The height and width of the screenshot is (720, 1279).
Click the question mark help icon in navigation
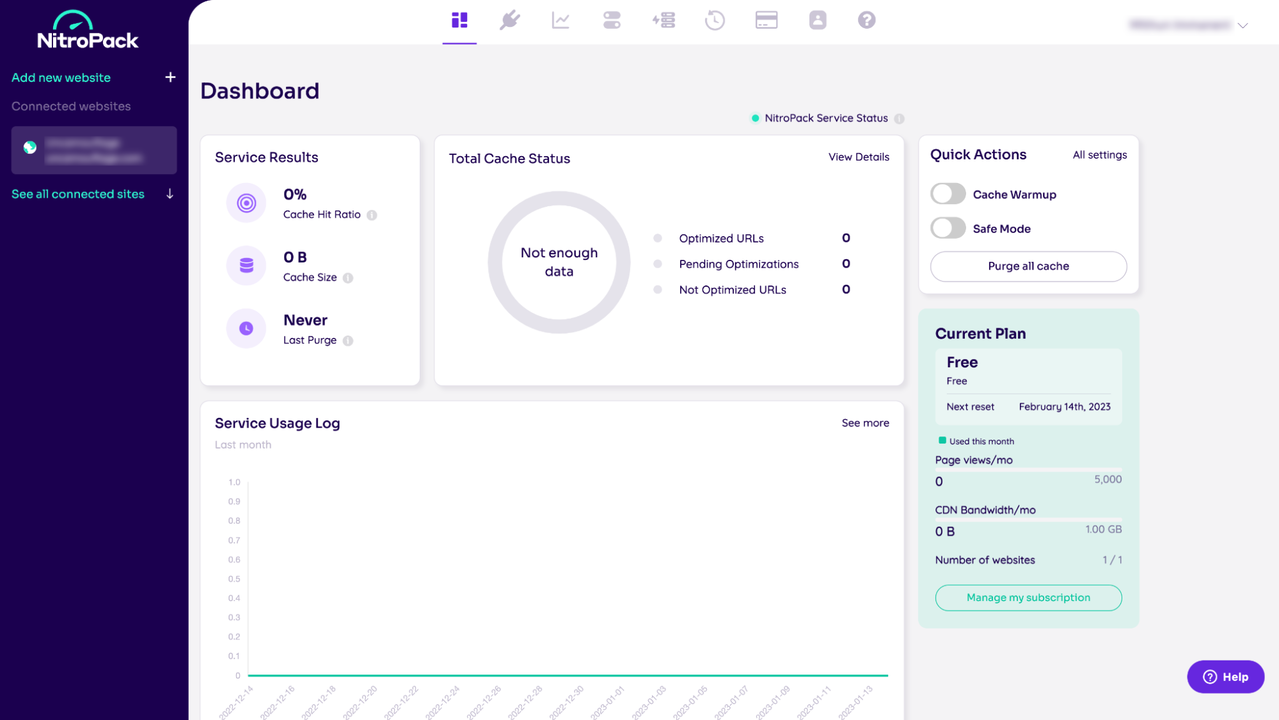(867, 20)
